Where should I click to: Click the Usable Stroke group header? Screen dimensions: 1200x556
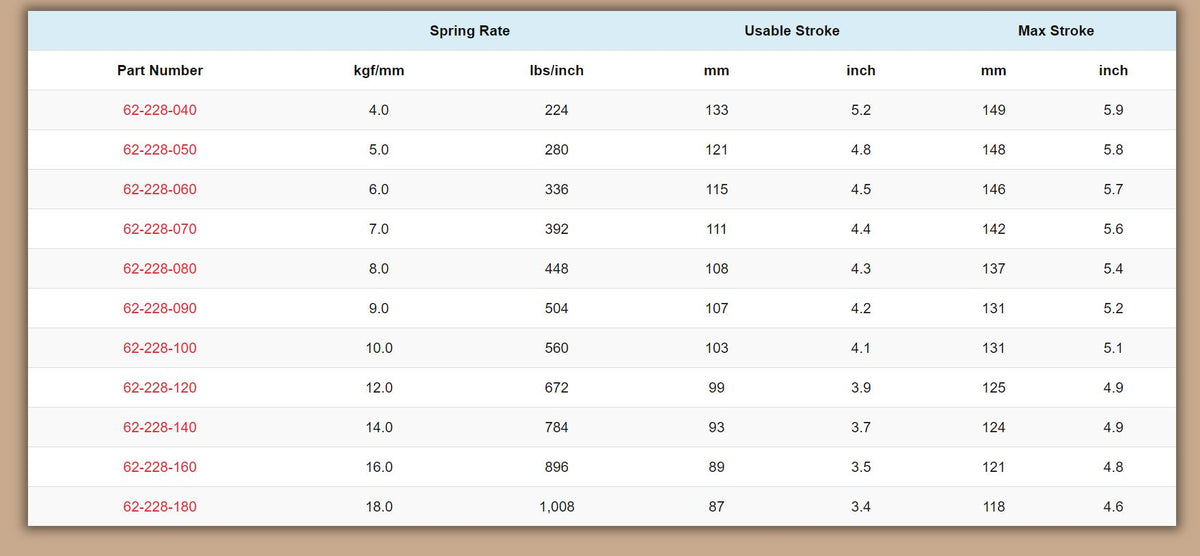(x=792, y=31)
